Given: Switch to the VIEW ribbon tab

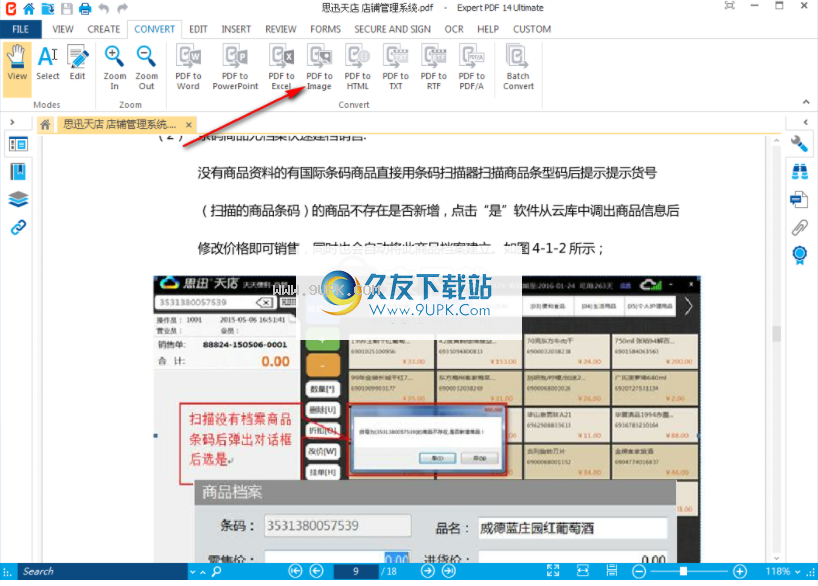Looking at the screenshot, I should [63, 29].
